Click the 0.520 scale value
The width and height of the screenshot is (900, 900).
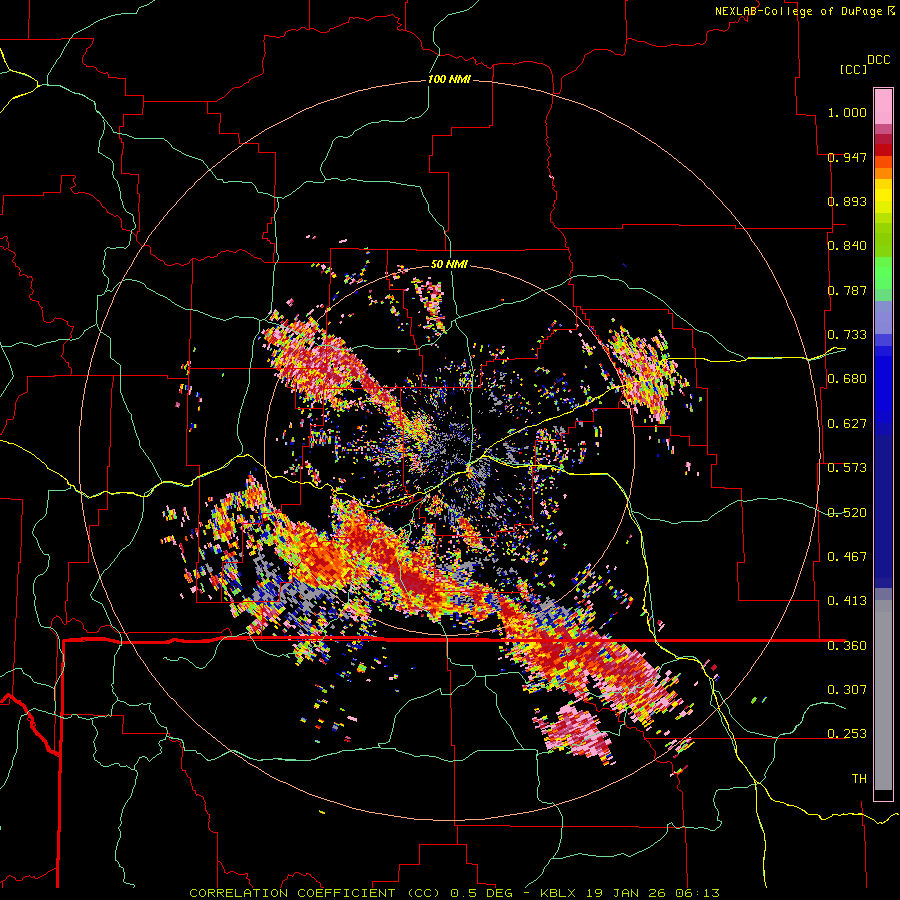point(847,513)
